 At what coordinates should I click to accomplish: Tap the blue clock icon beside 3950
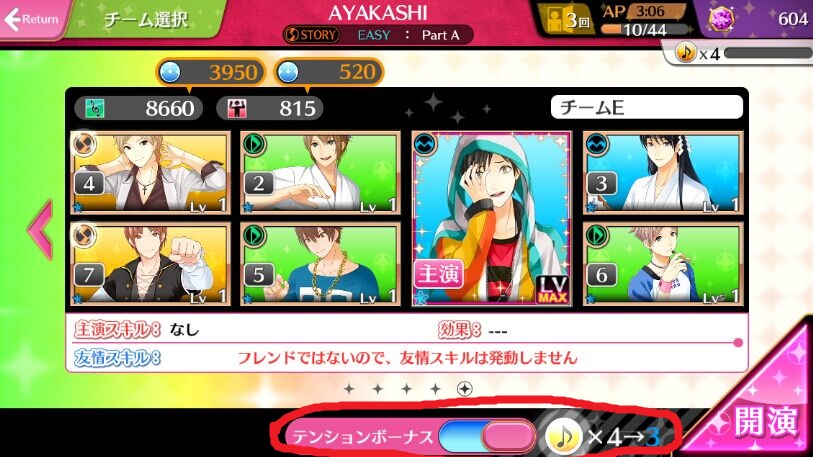tap(170, 72)
